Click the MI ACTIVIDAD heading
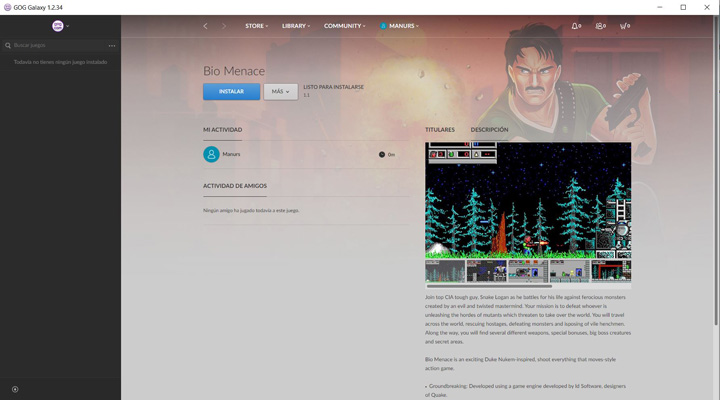 click(222, 130)
